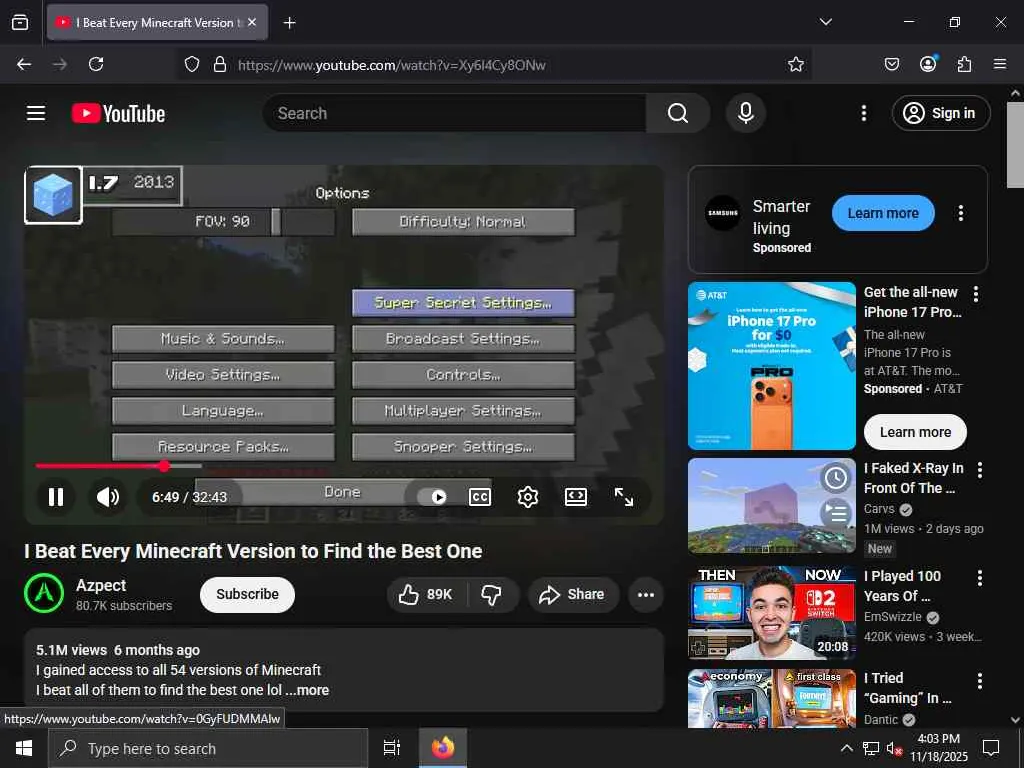The width and height of the screenshot is (1024, 768).
Task: Add X-Ray video to Watch later
Action: [835, 478]
